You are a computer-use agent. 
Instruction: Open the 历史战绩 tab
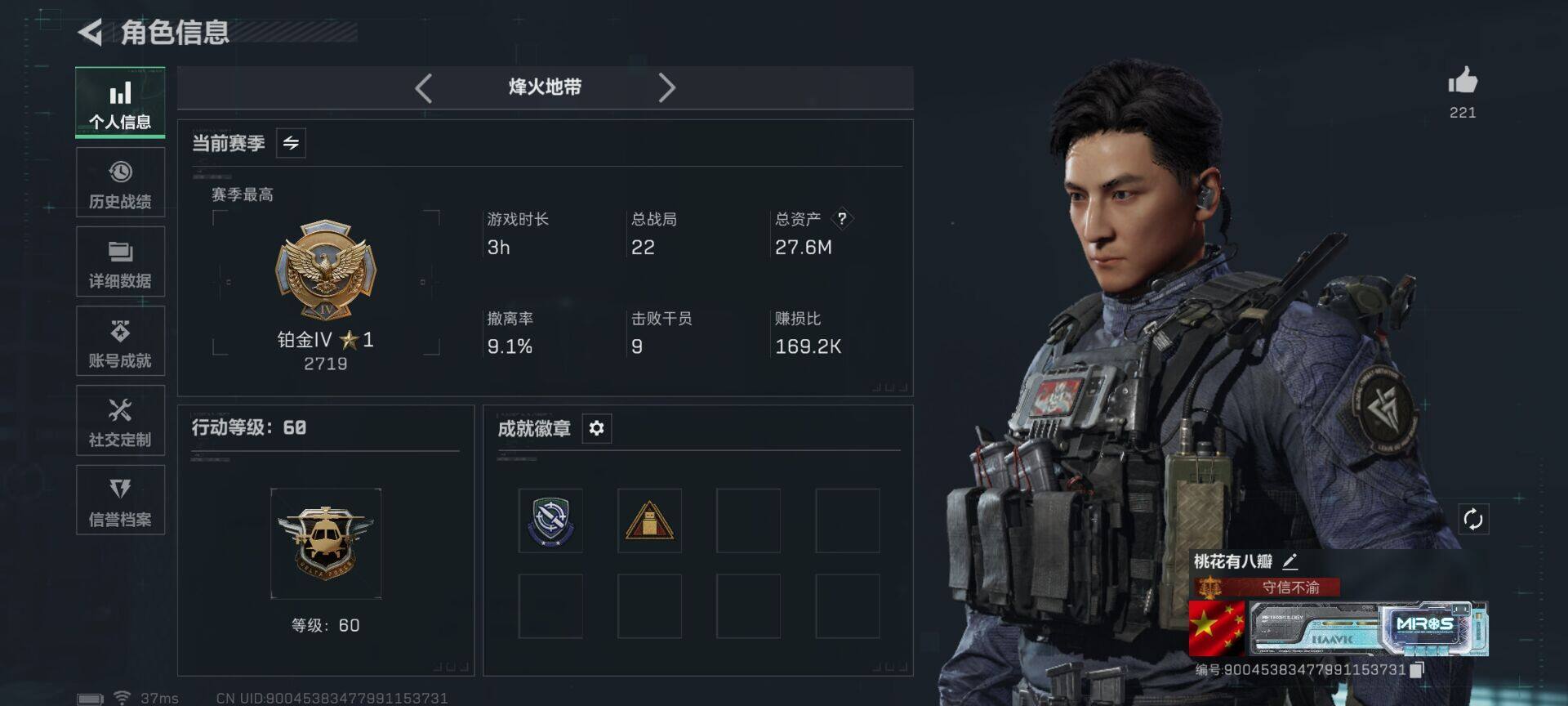coord(120,182)
